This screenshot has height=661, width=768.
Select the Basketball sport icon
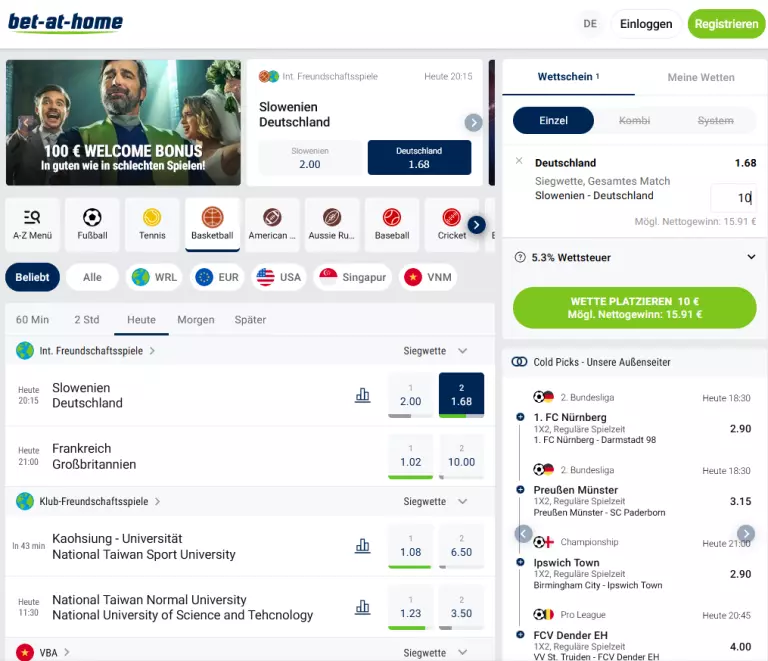pos(212,225)
